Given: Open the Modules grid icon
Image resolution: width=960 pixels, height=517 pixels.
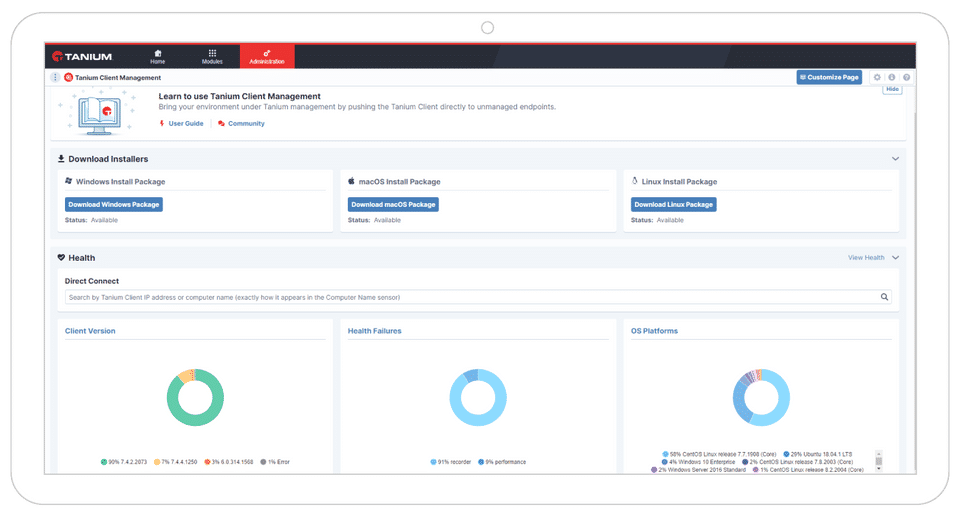Looking at the screenshot, I should click(212, 56).
